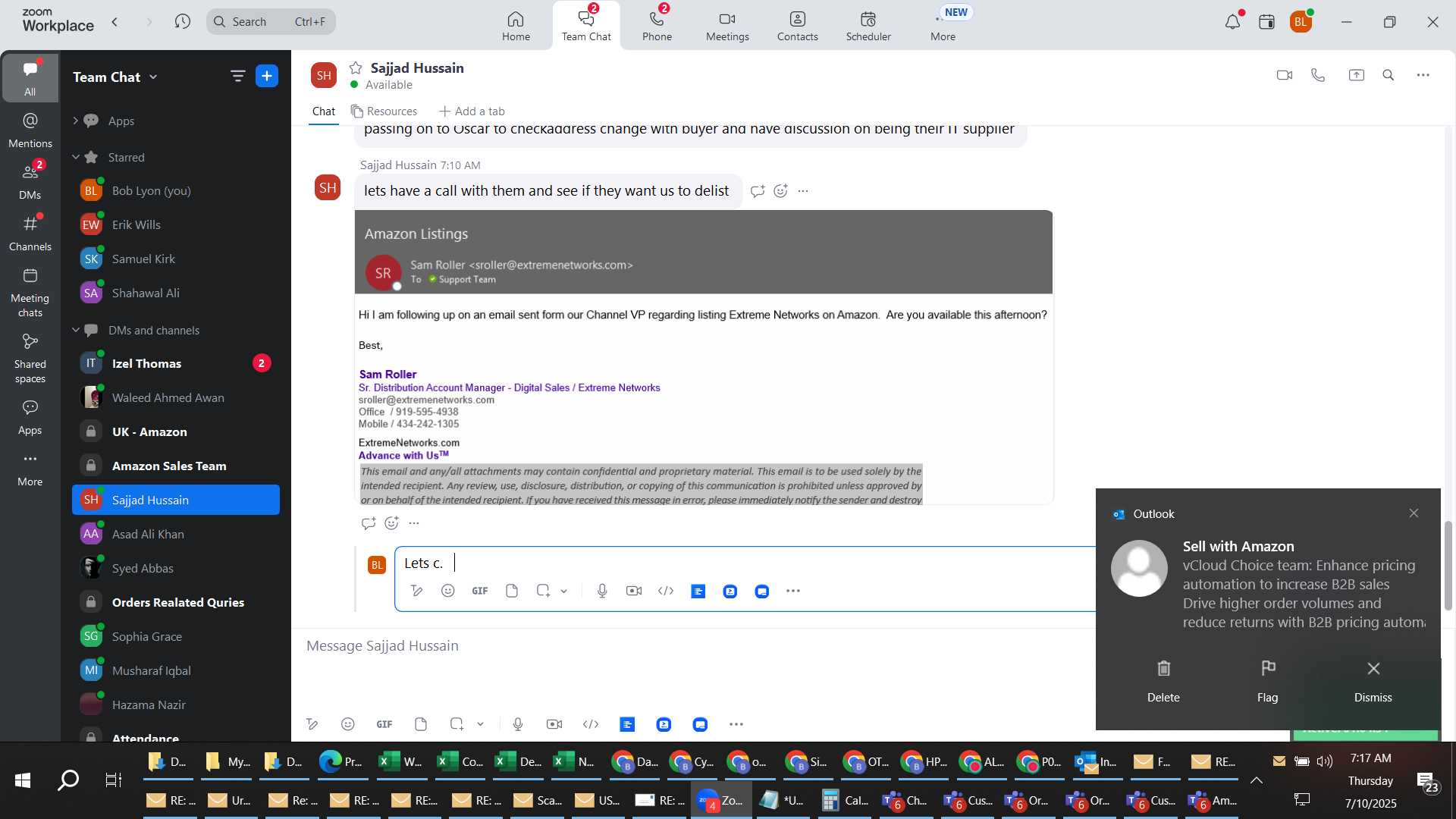Open Orders Realated Quries channel
Viewport: 1456px width, 819px height.
[x=176, y=602]
